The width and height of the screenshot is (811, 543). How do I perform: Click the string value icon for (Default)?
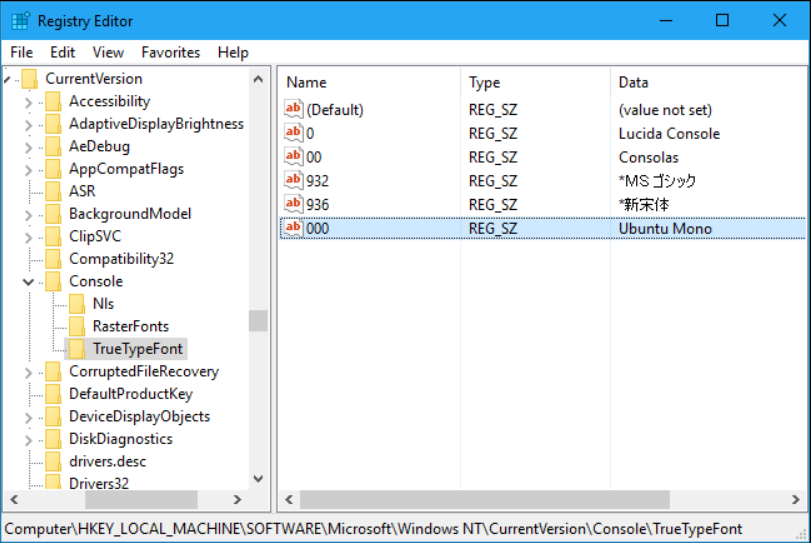293,109
